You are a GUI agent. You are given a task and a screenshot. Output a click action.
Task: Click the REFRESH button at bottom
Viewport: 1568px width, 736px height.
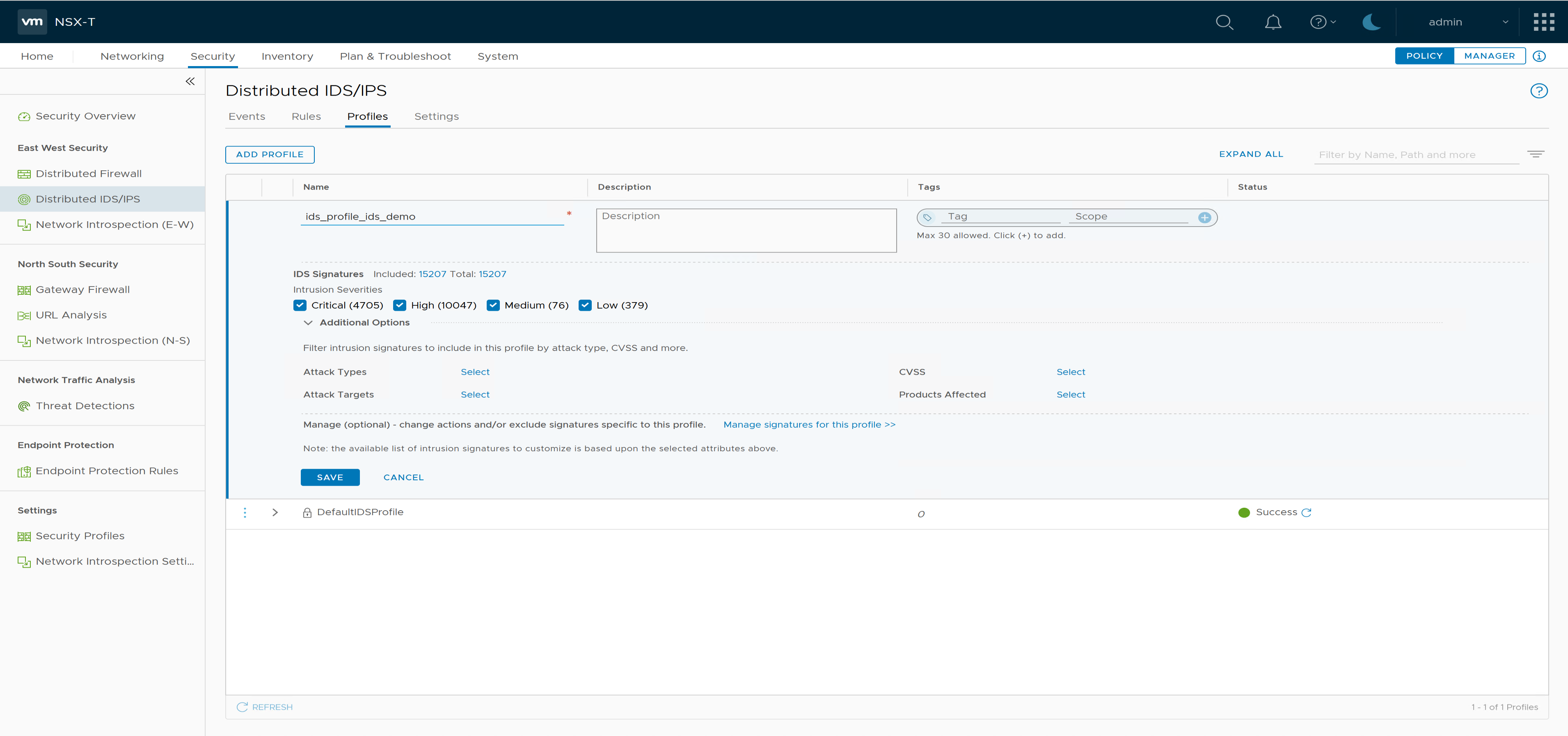click(x=265, y=707)
